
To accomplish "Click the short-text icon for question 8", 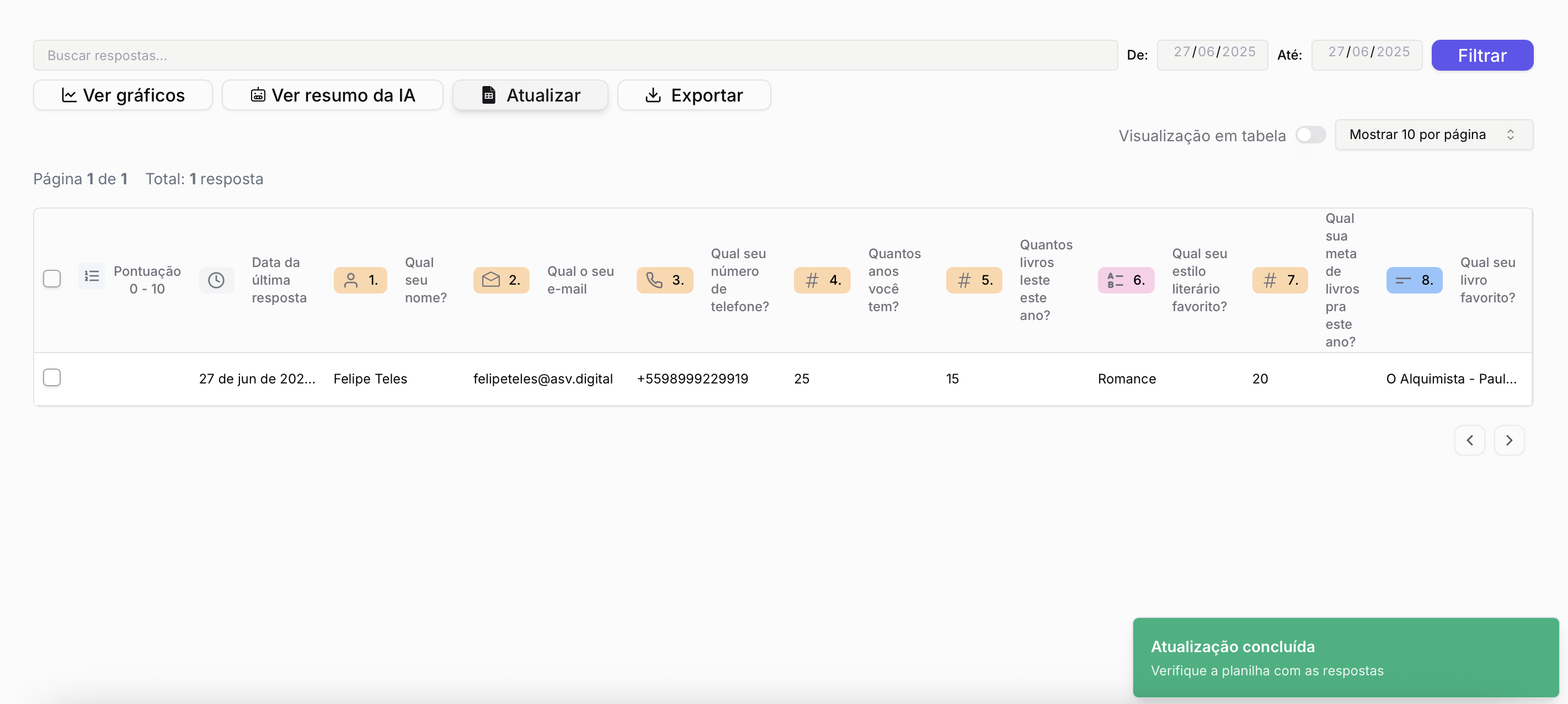I will point(1403,280).
